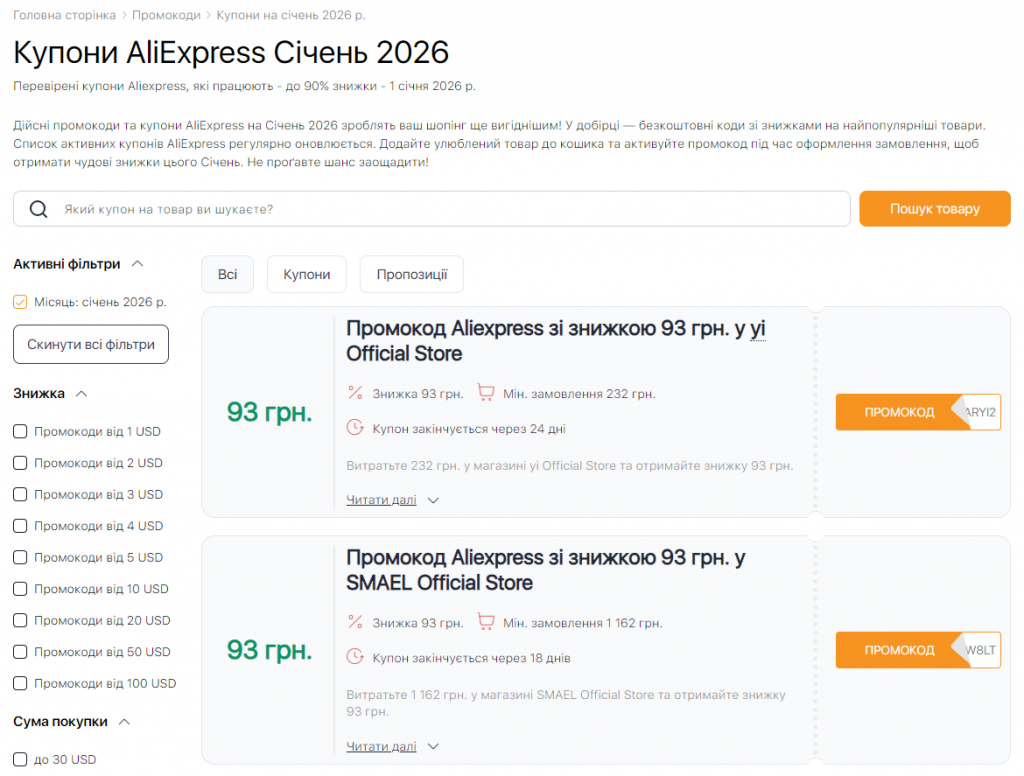Image resolution: width=1024 pixels, height=776 pixels.
Task: Switch to the Пропозиції tab
Action: pos(411,274)
